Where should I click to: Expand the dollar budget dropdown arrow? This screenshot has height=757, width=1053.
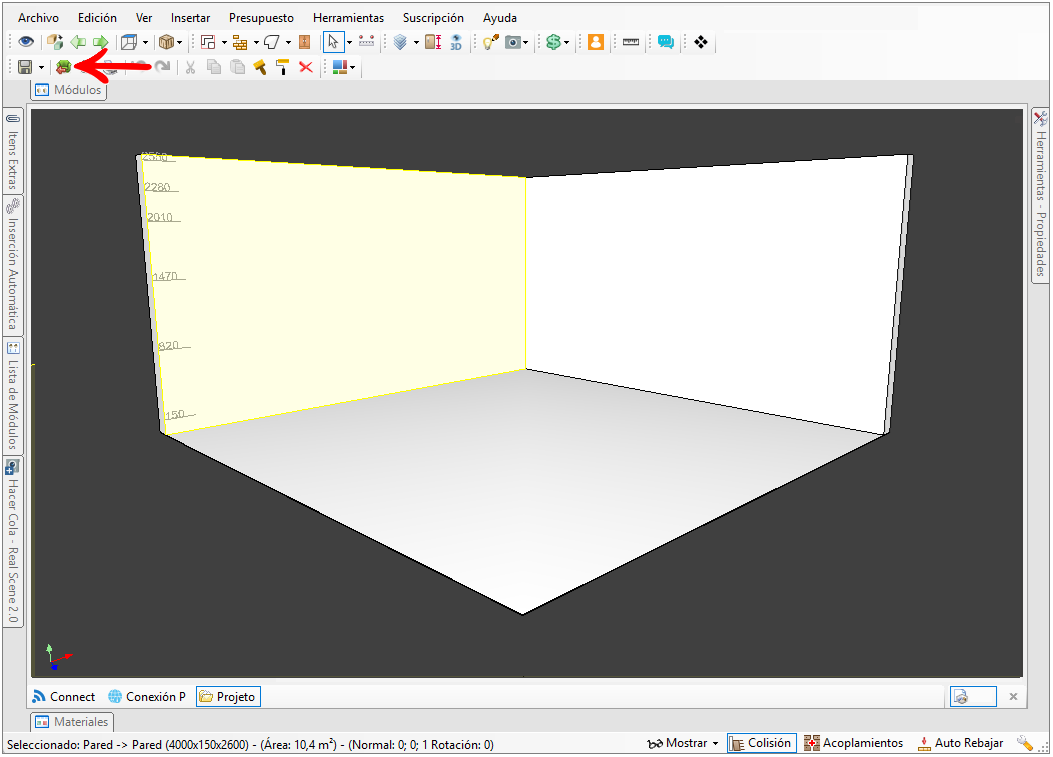pyautogui.click(x=567, y=42)
